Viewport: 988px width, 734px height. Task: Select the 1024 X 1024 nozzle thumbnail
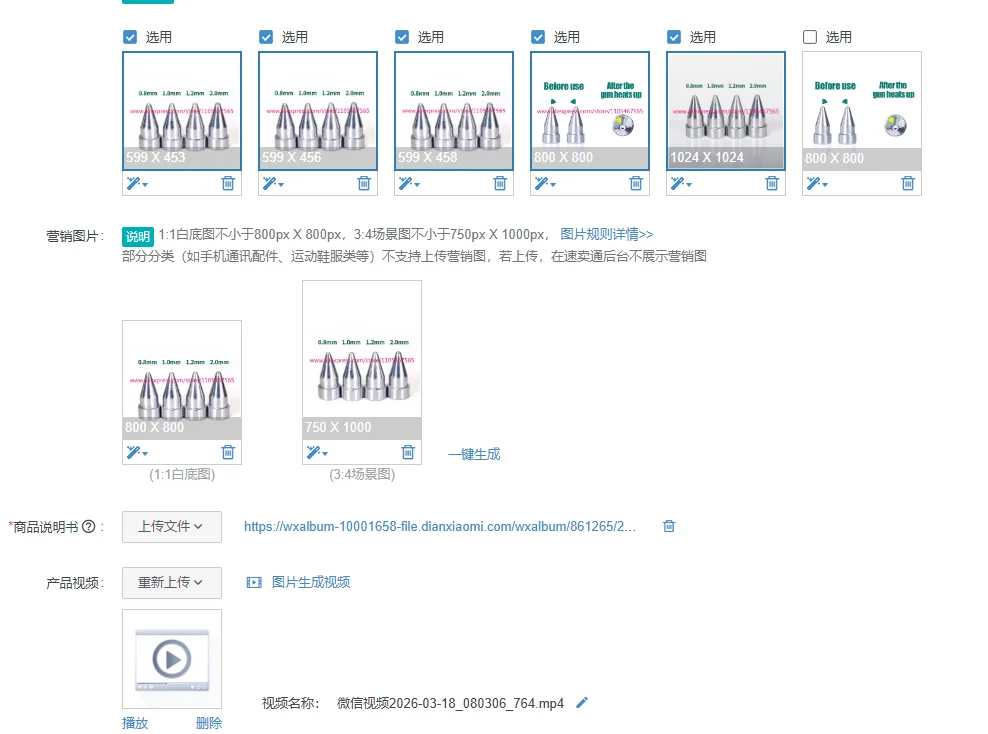coord(726,111)
